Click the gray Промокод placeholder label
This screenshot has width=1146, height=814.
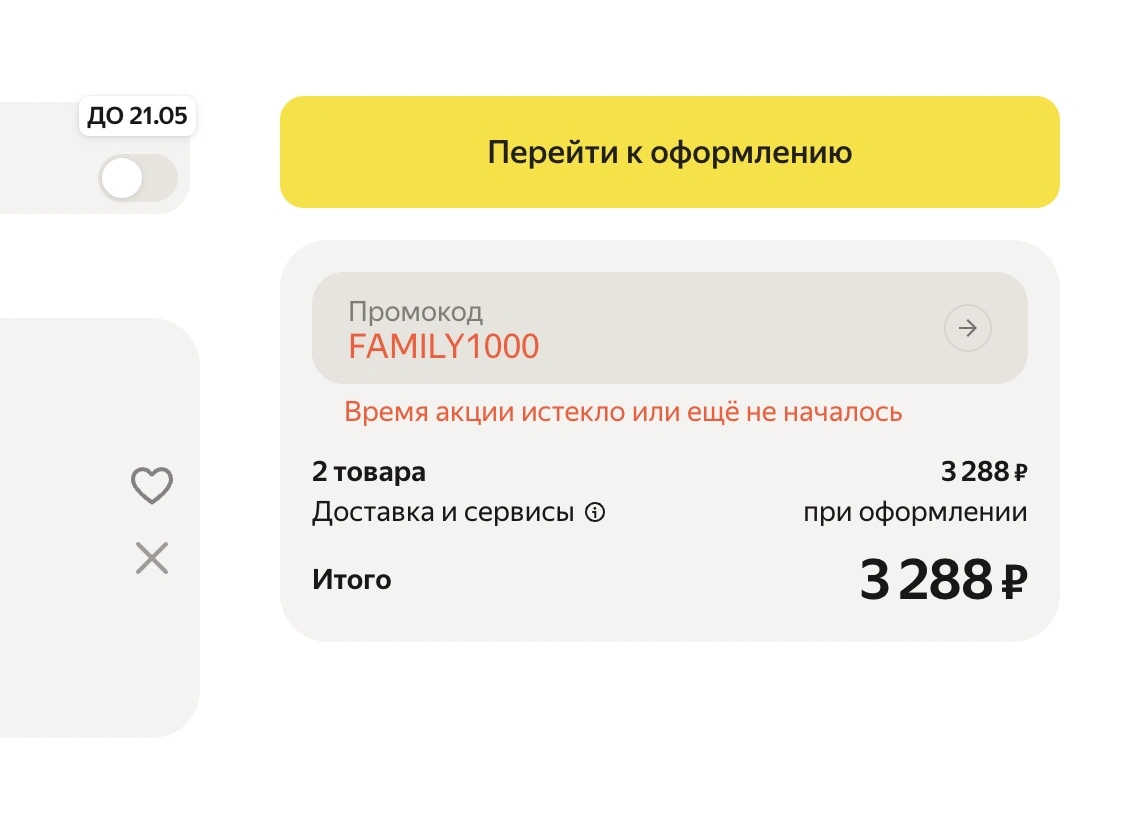click(415, 312)
